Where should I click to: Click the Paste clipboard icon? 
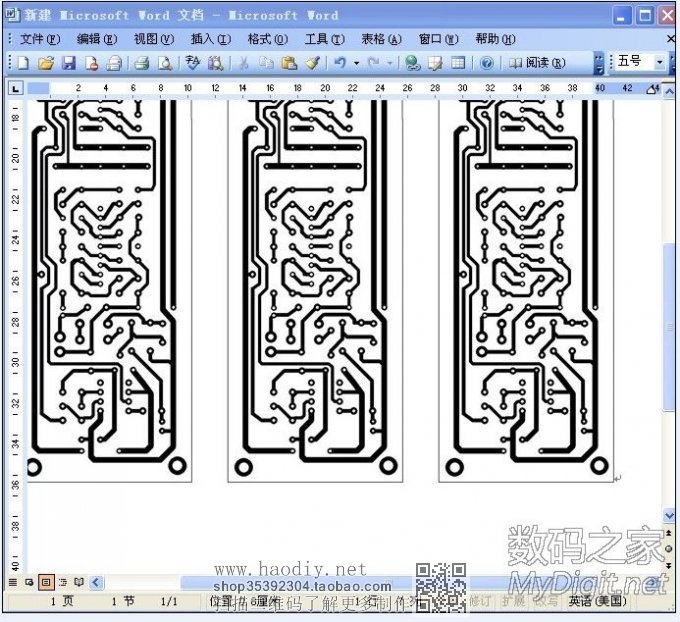(289, 63)
